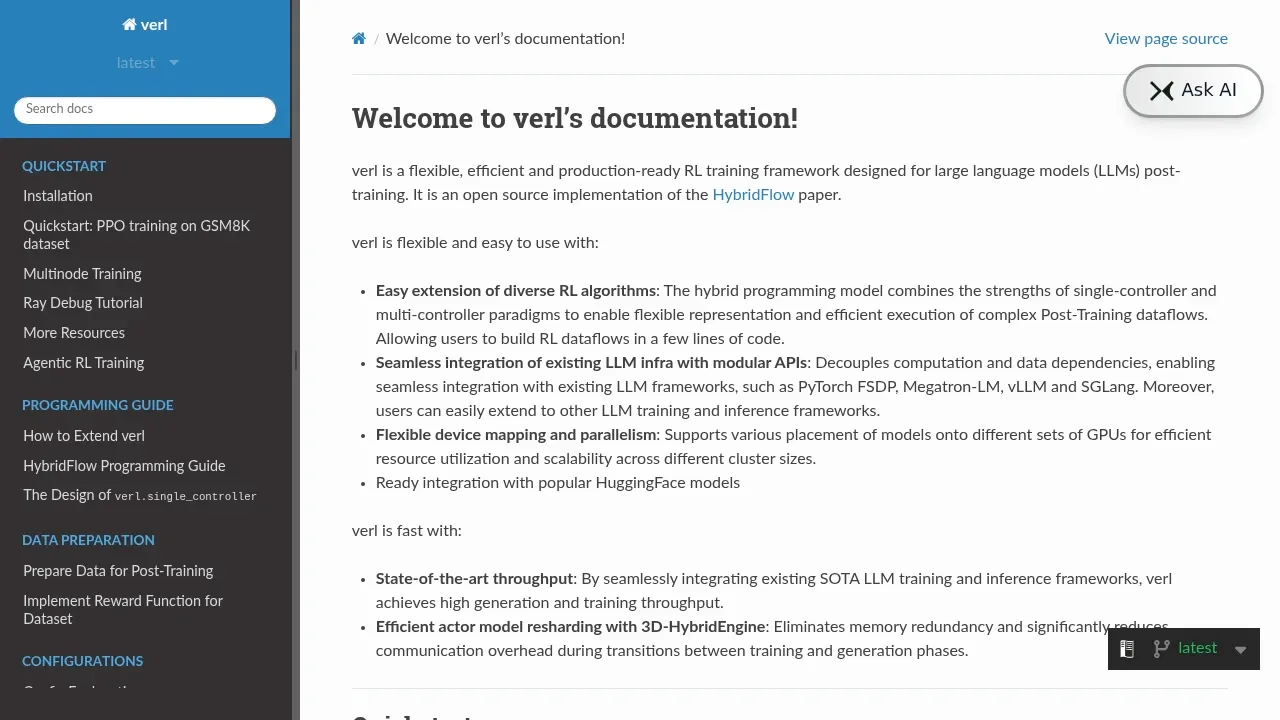Click 'Ready integration with popular HuggingFace models'

pos(558,483)
